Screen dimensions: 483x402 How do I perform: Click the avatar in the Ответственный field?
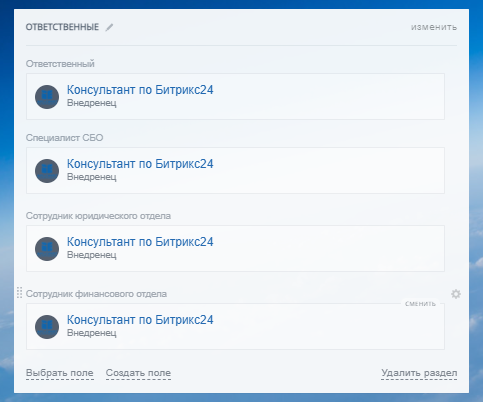47,97
